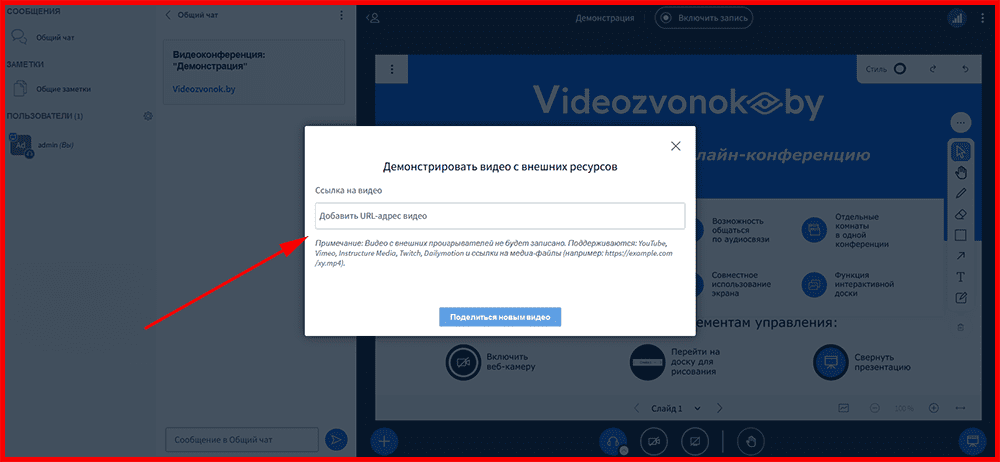Screen dimensions: 1000x462
Task: Click fit to width icon
Action: point(961,408)
